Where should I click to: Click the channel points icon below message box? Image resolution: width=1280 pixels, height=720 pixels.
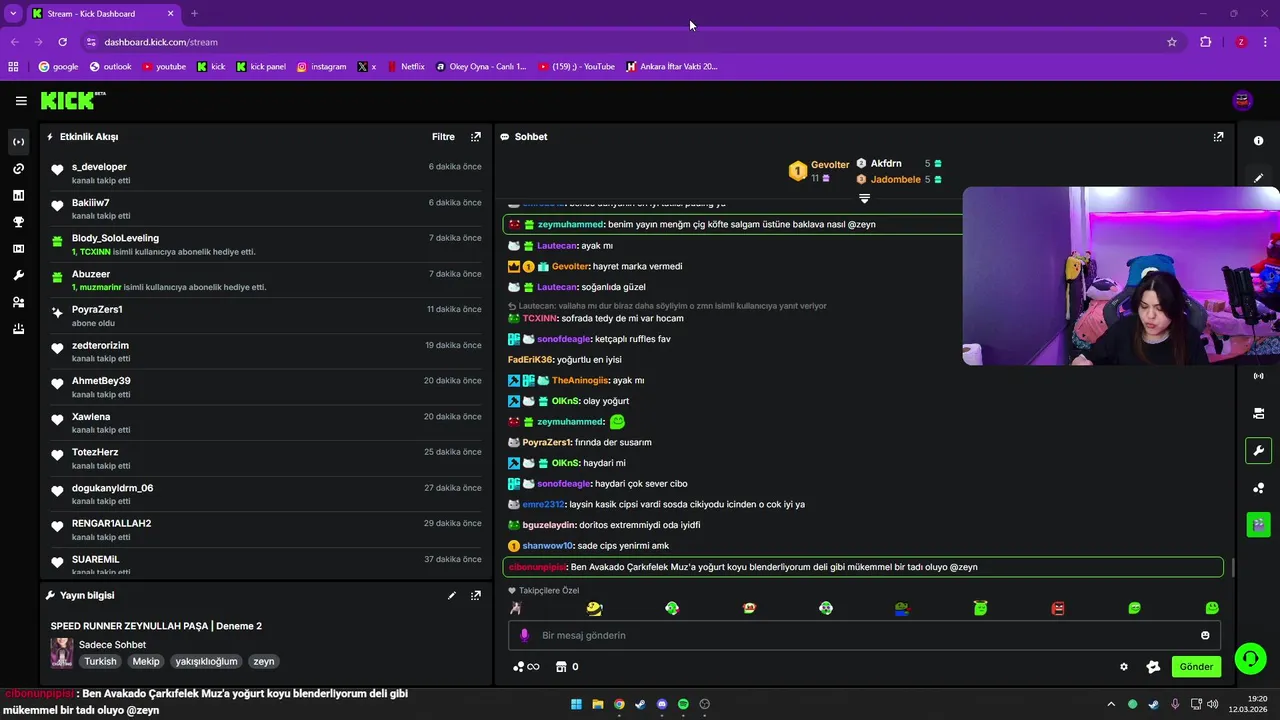525,667
